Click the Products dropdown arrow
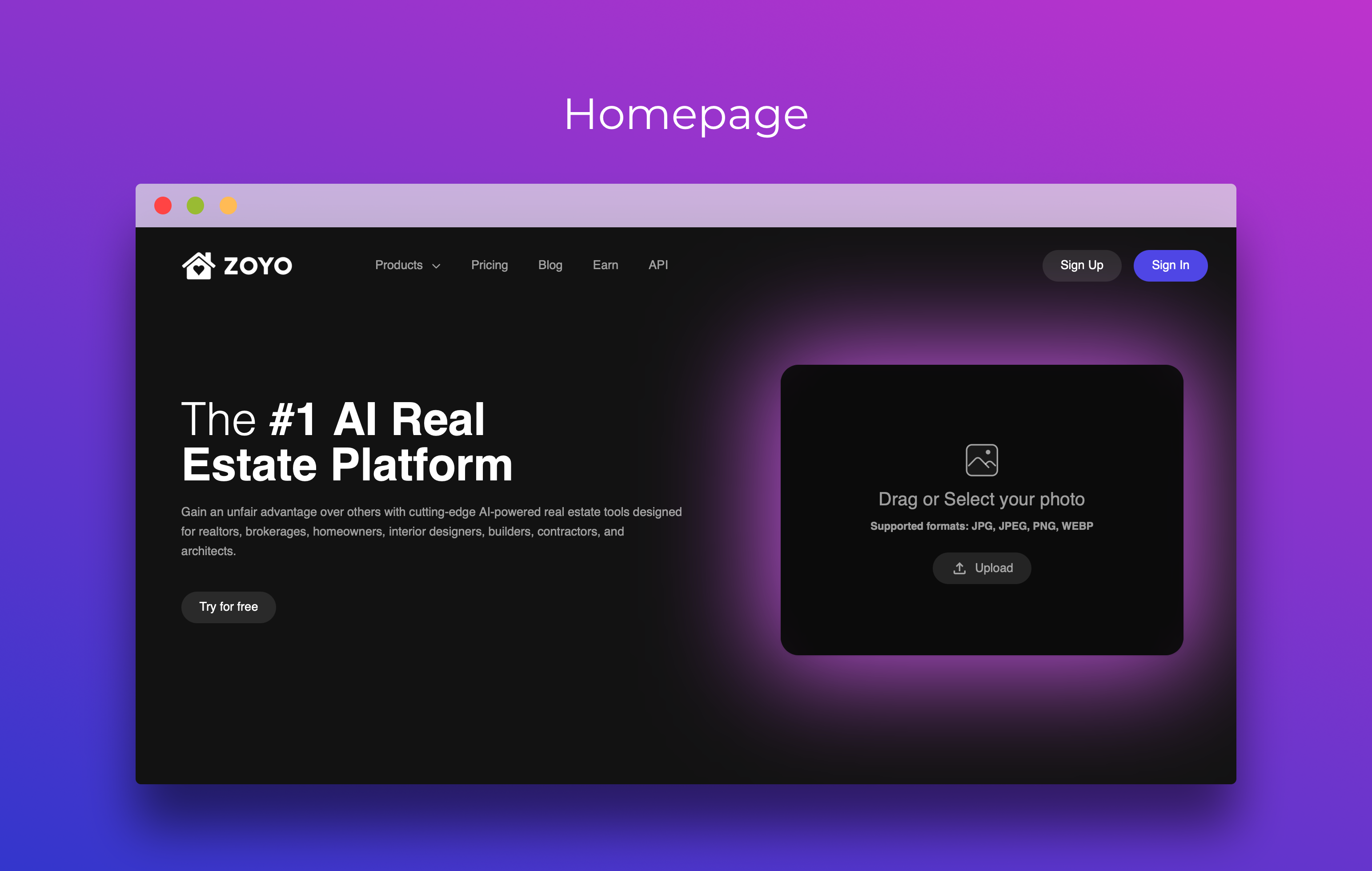Image resolution: width=1372 pixels, height=871 pixels. [x=437, y=266]
